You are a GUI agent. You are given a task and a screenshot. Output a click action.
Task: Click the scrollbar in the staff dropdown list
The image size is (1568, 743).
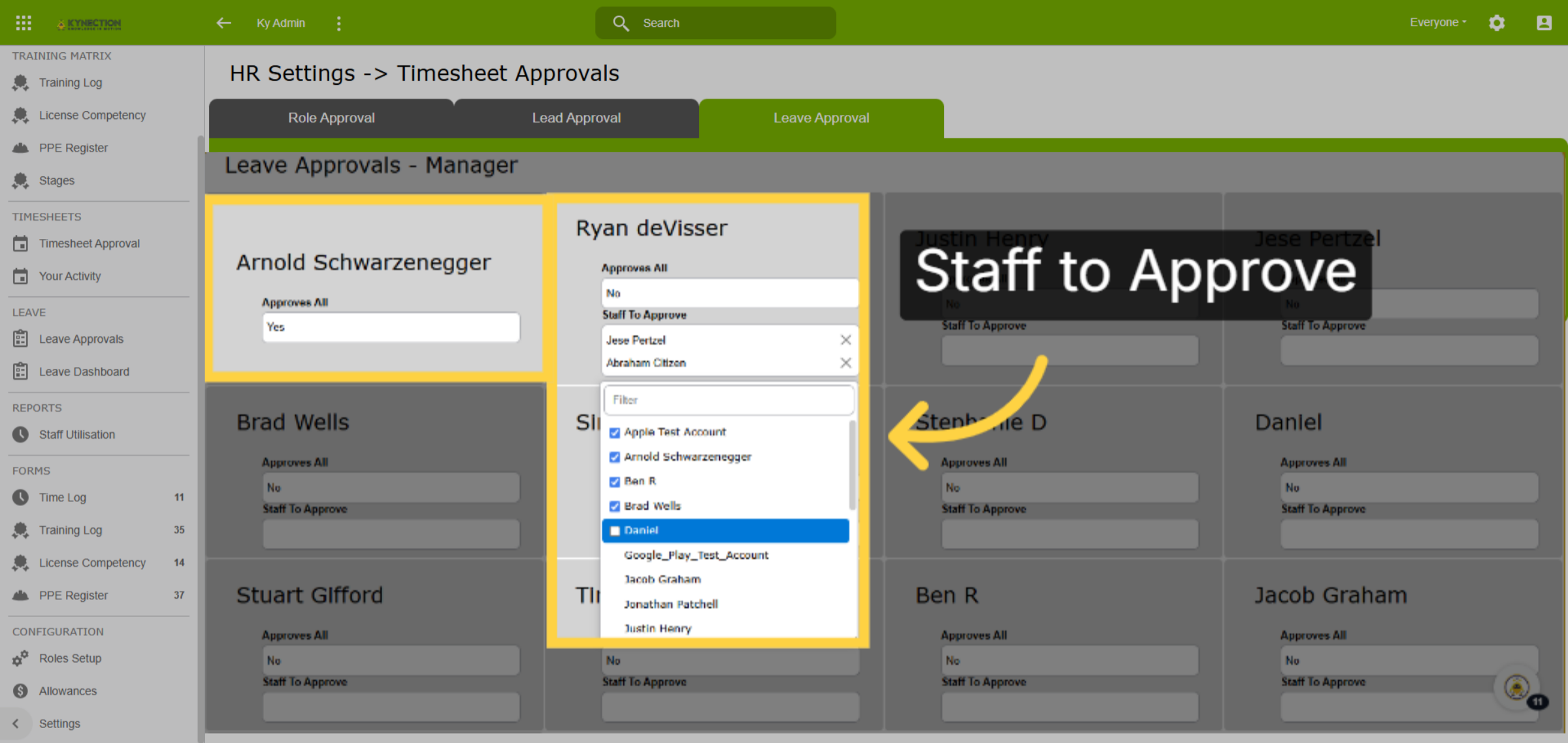(852, 465)
